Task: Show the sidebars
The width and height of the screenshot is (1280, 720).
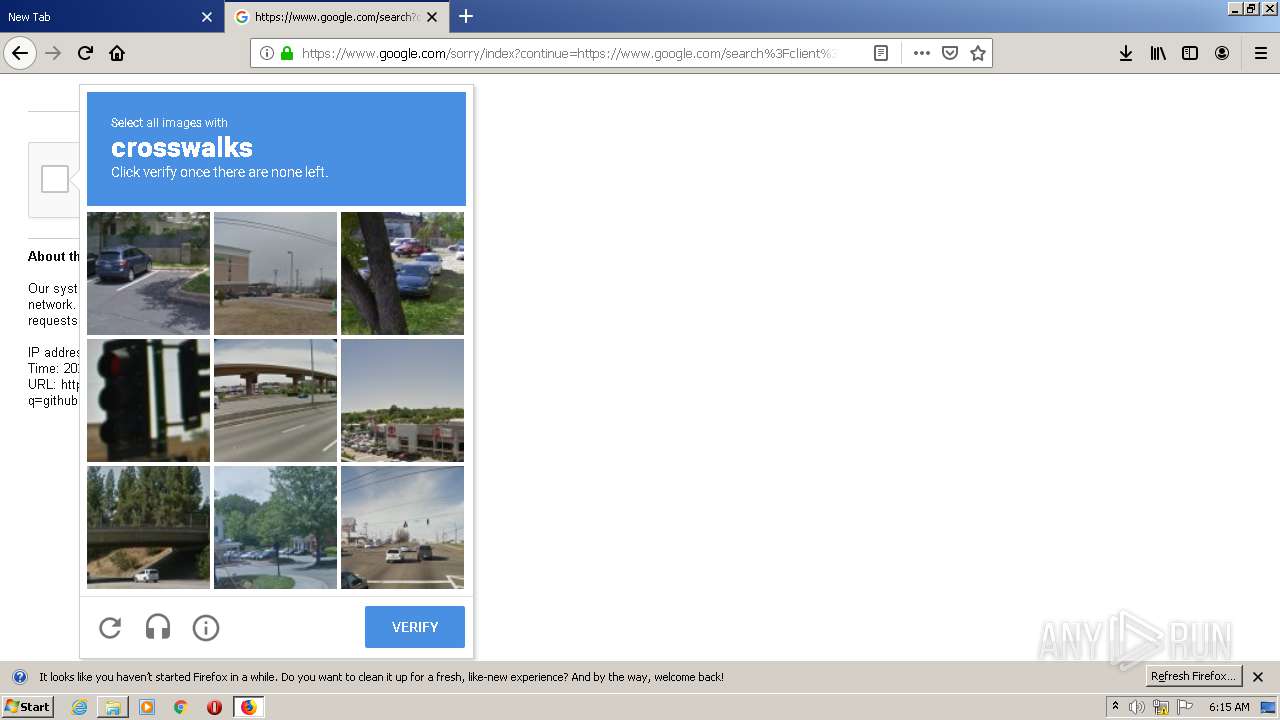Action: point(1190,53)
